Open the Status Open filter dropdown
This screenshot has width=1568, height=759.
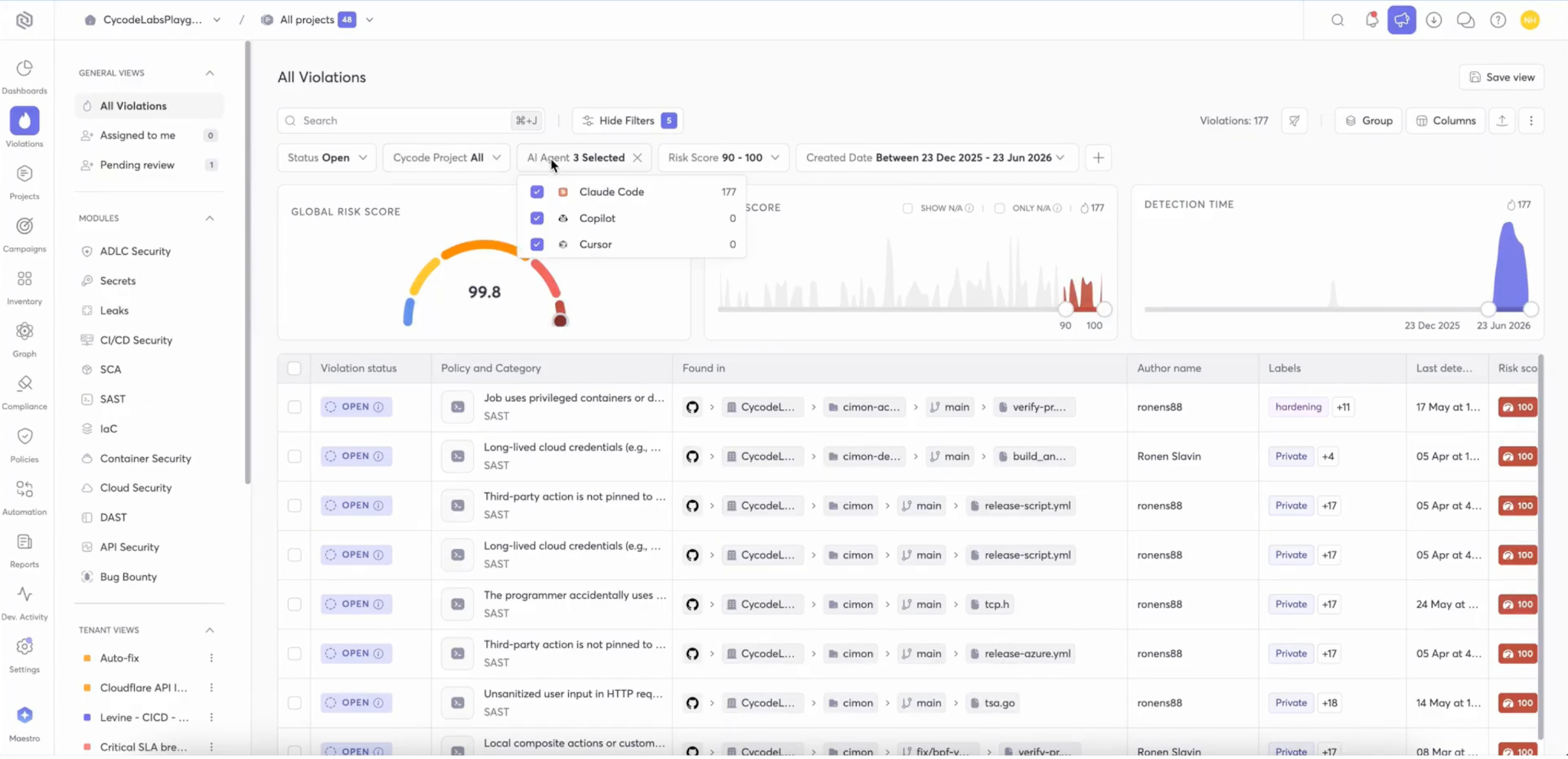click(327, 158)
